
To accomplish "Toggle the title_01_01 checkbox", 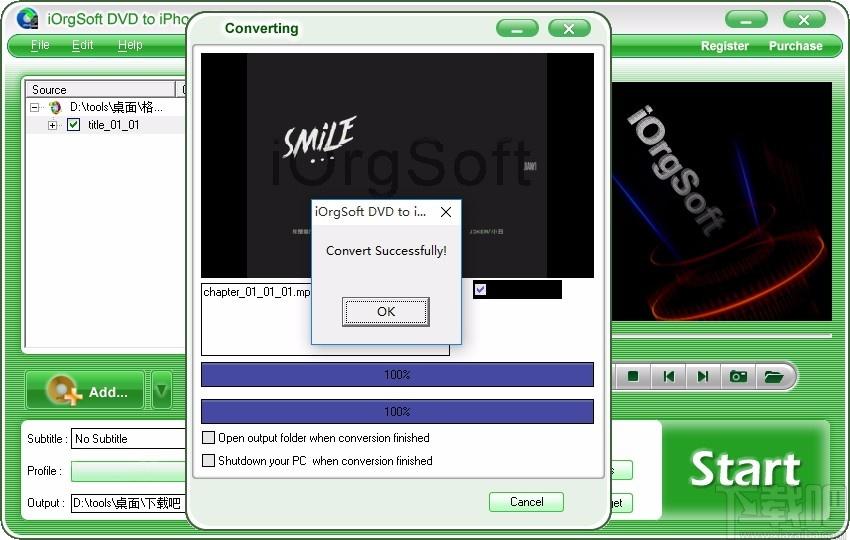I will (x=73, y=125).
